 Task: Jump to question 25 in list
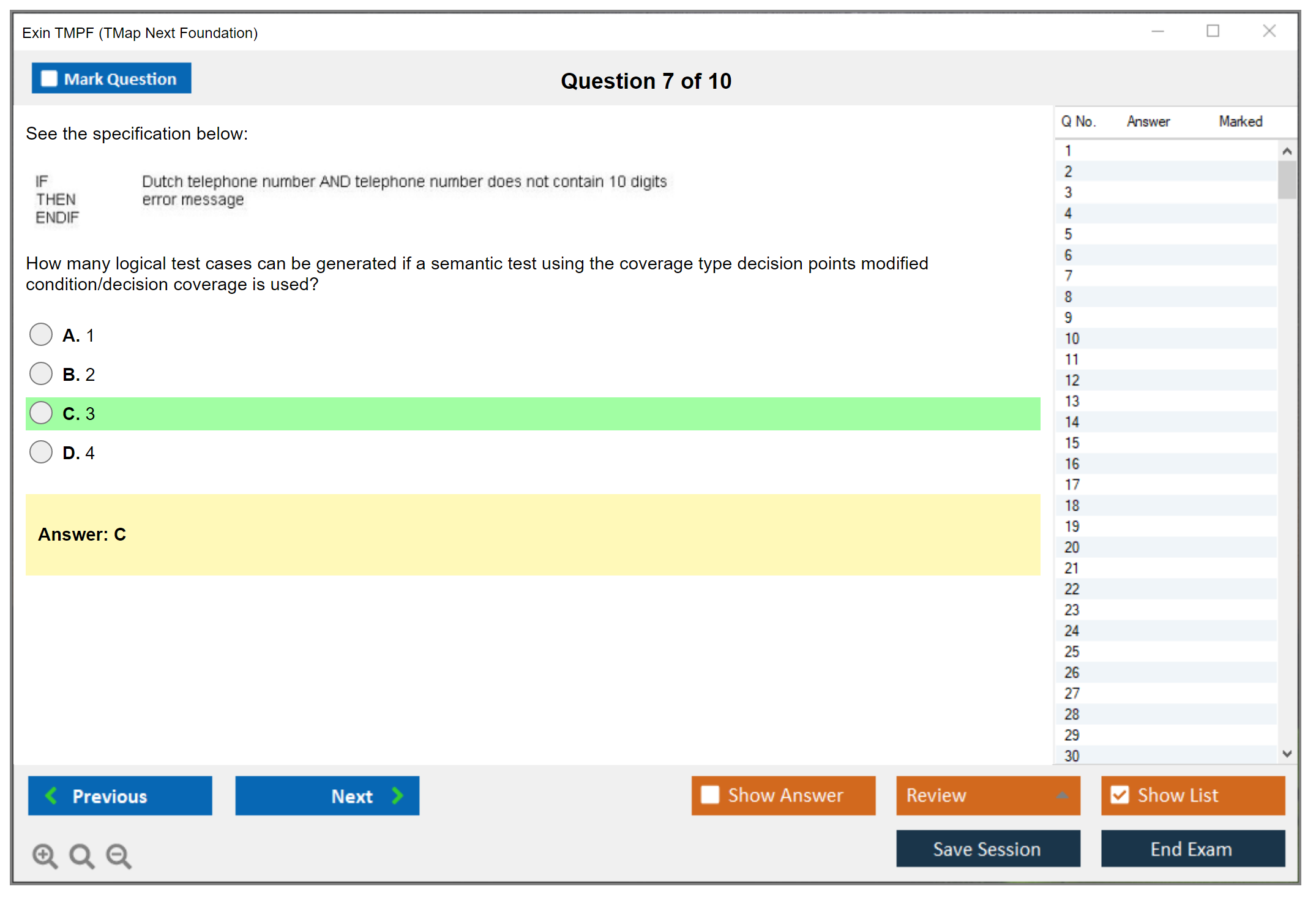1072,651
